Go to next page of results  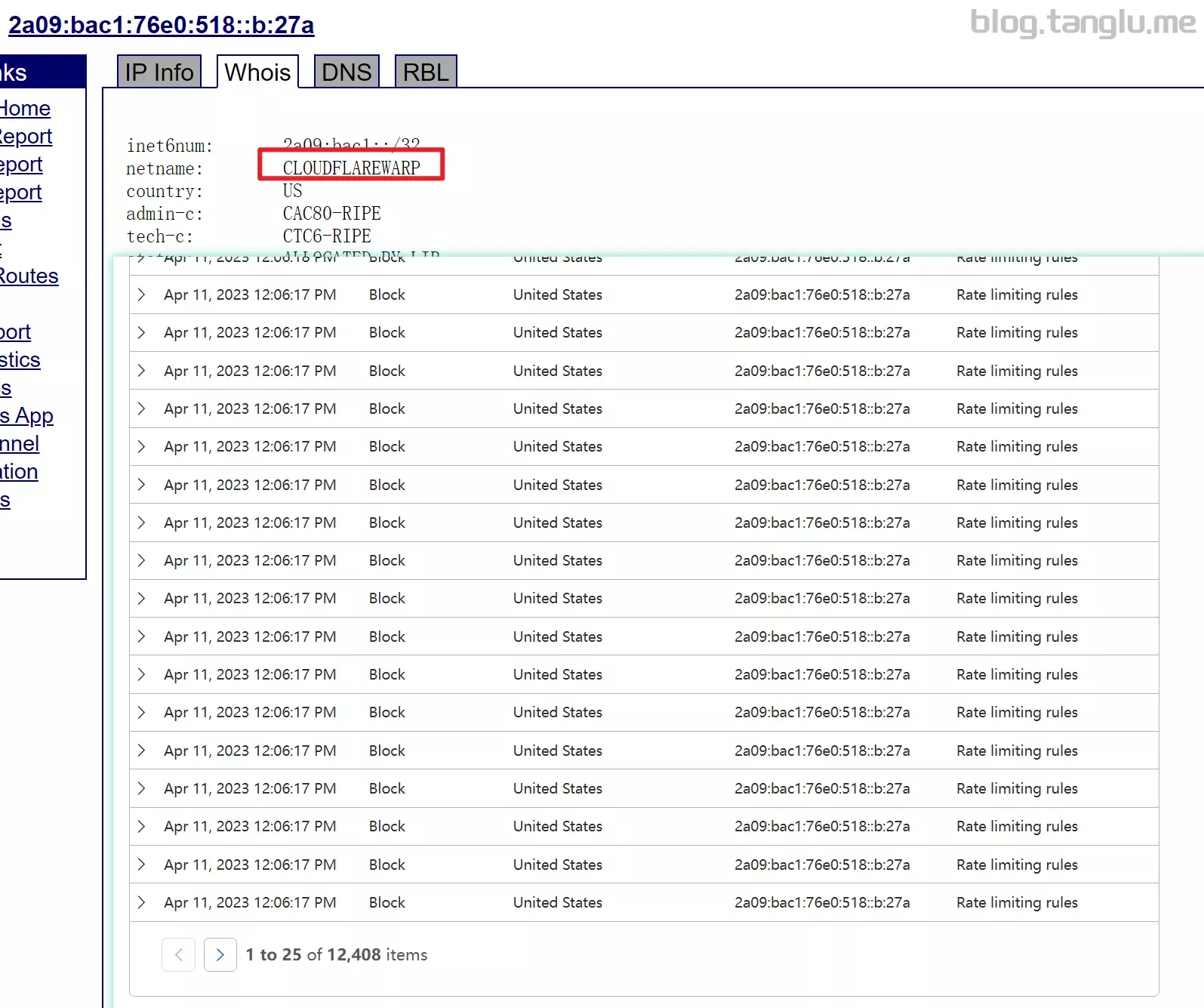tap(220, 955)
